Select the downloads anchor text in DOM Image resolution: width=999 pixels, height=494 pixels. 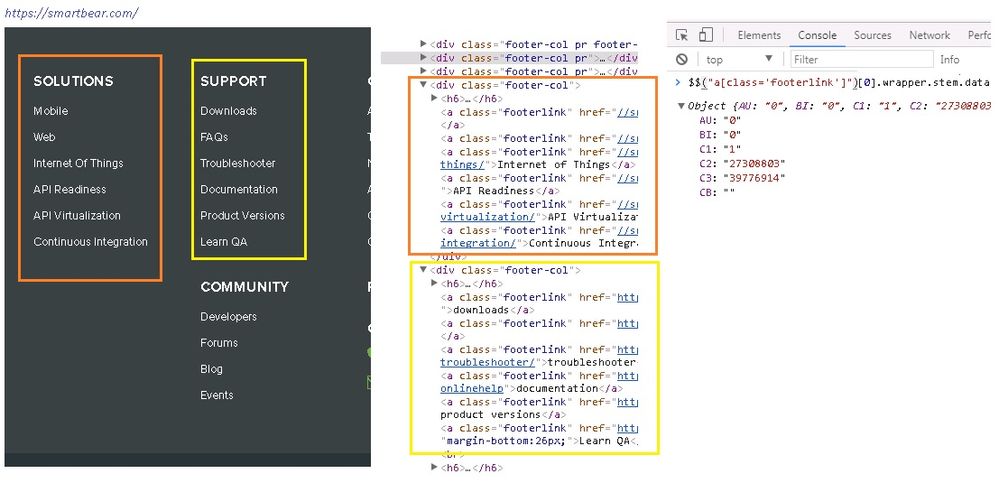481,310
